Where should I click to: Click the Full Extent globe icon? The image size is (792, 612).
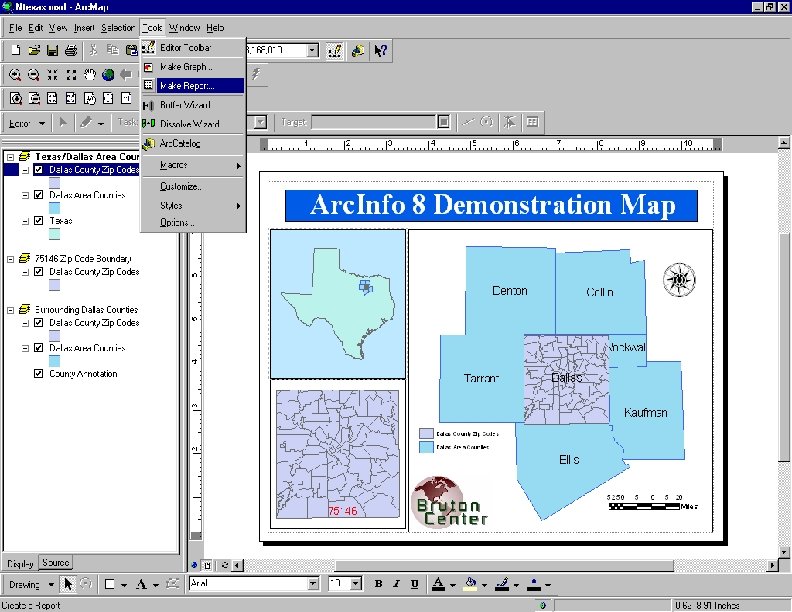(x=108, y=75)
